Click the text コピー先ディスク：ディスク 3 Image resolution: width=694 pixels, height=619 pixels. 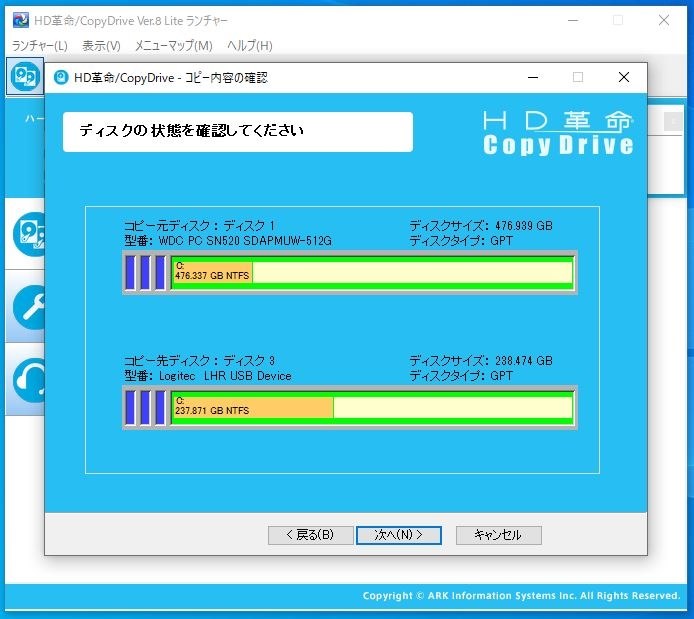pyautogui.click(x=200, y=361)
